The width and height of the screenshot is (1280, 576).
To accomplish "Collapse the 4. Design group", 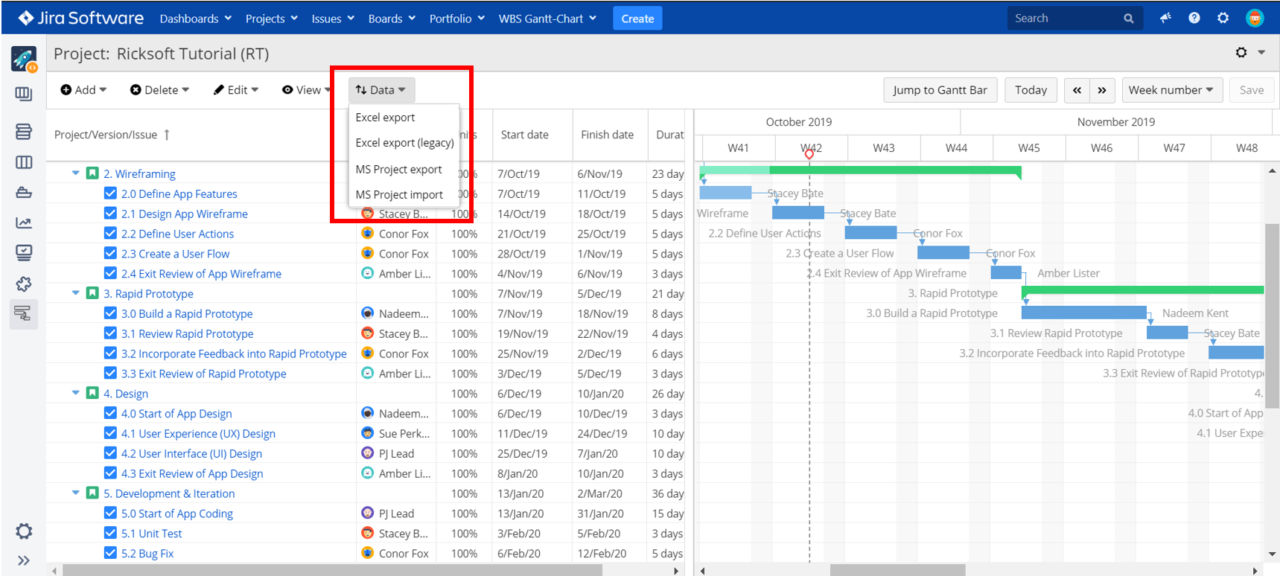I will (x=75, y=394).
